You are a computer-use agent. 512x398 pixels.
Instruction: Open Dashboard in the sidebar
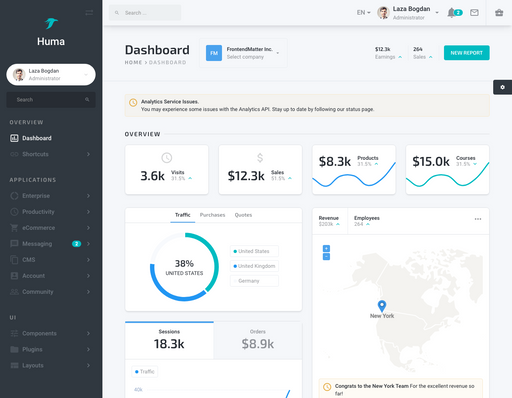click(51, 138)
